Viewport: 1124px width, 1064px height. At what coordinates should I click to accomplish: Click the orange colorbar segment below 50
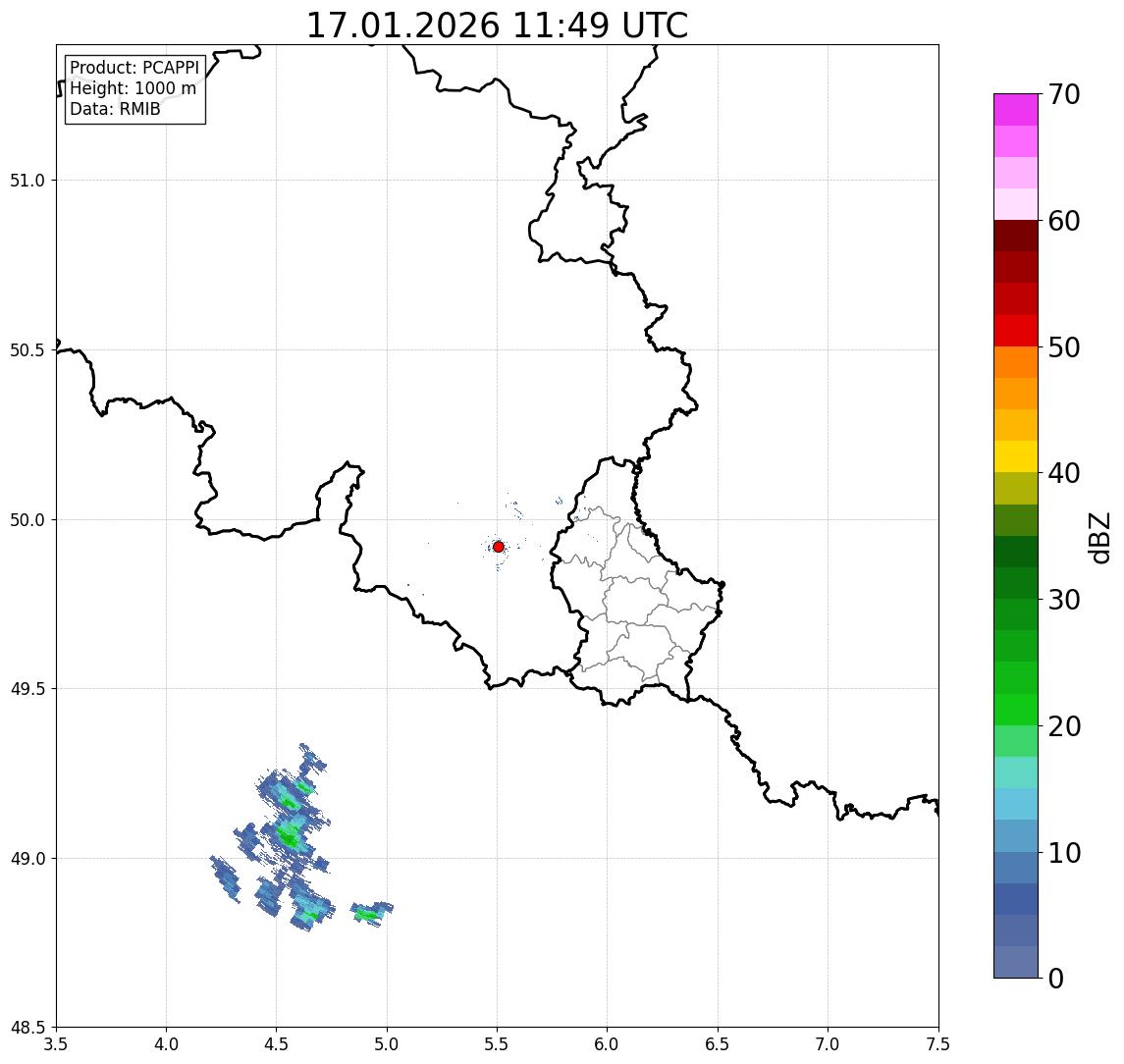[x=1016, y=362]
